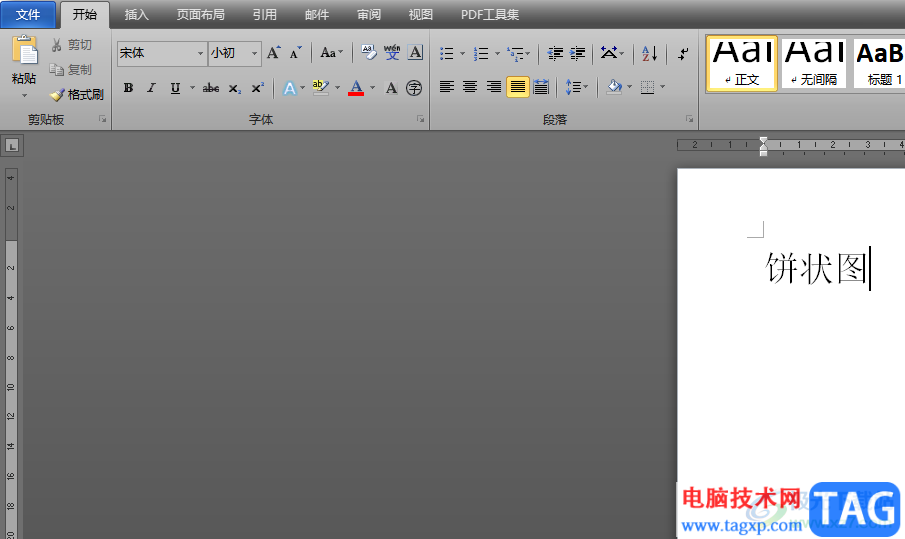Click the phonetic guide wén icon
905x539 pixels.
[392, 53]
